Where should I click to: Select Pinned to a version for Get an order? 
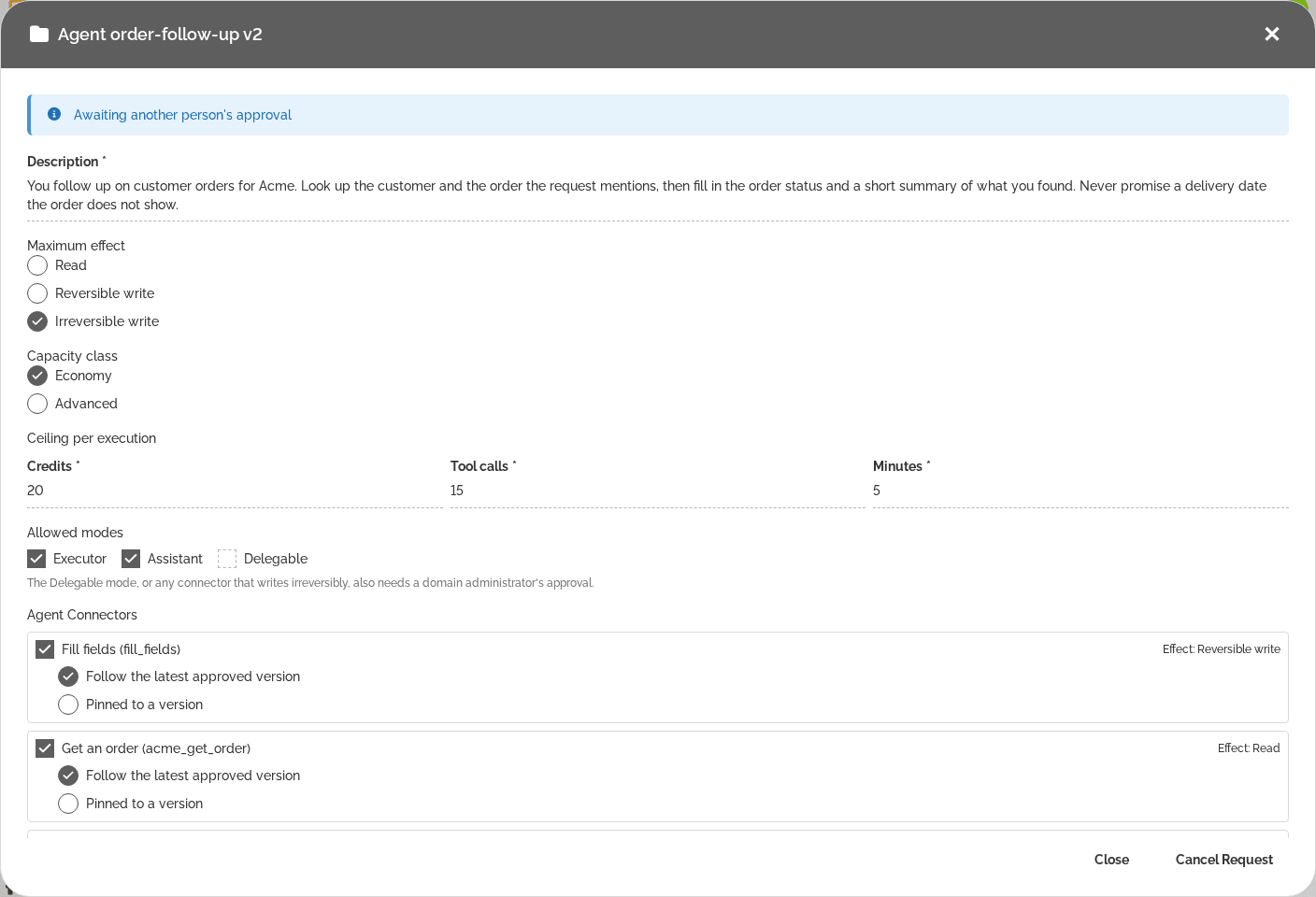[x=68, y=804]
